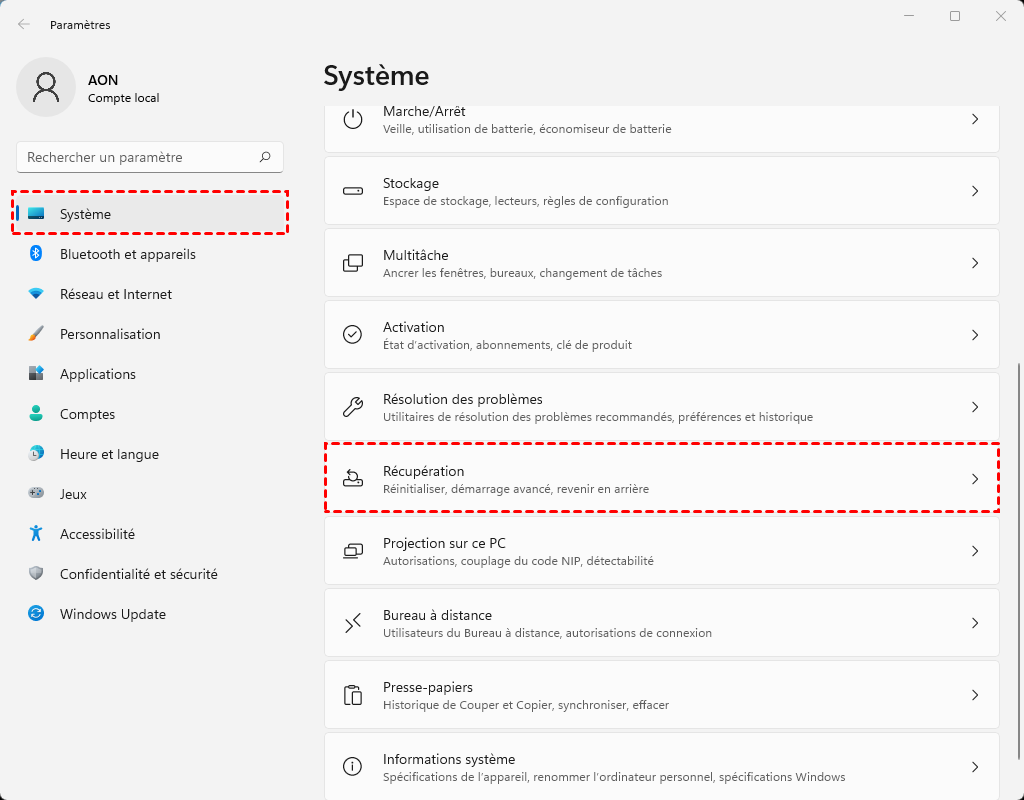
Task: Expand Informations système chevron
Action: pos(975,767)
